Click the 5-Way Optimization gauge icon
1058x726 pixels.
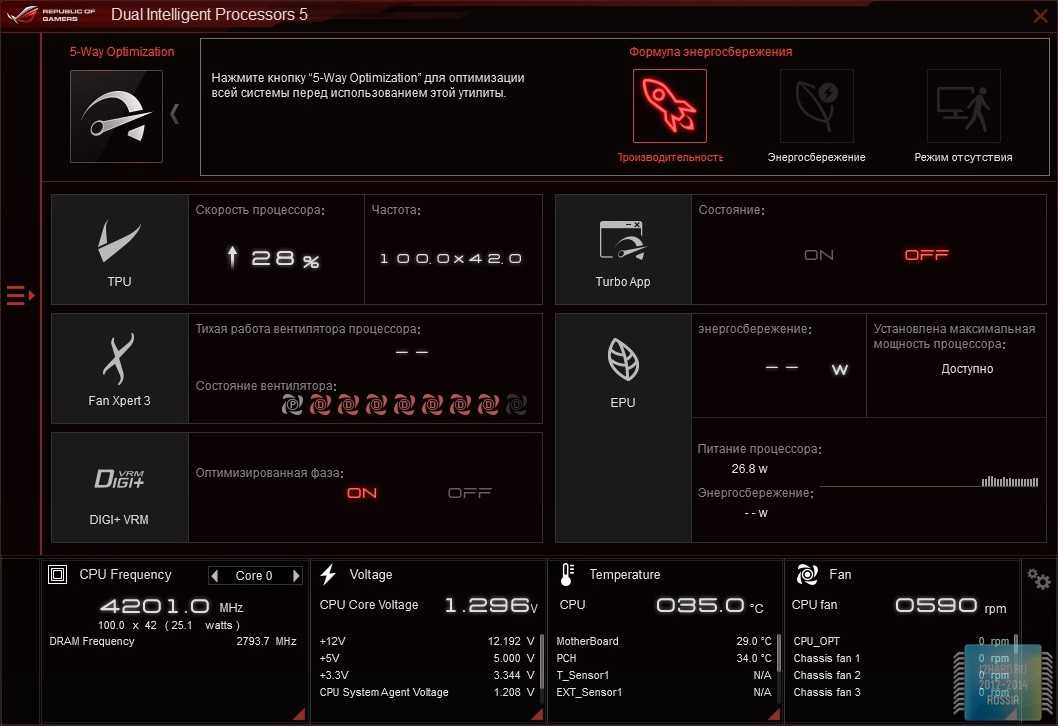point(116,116)
